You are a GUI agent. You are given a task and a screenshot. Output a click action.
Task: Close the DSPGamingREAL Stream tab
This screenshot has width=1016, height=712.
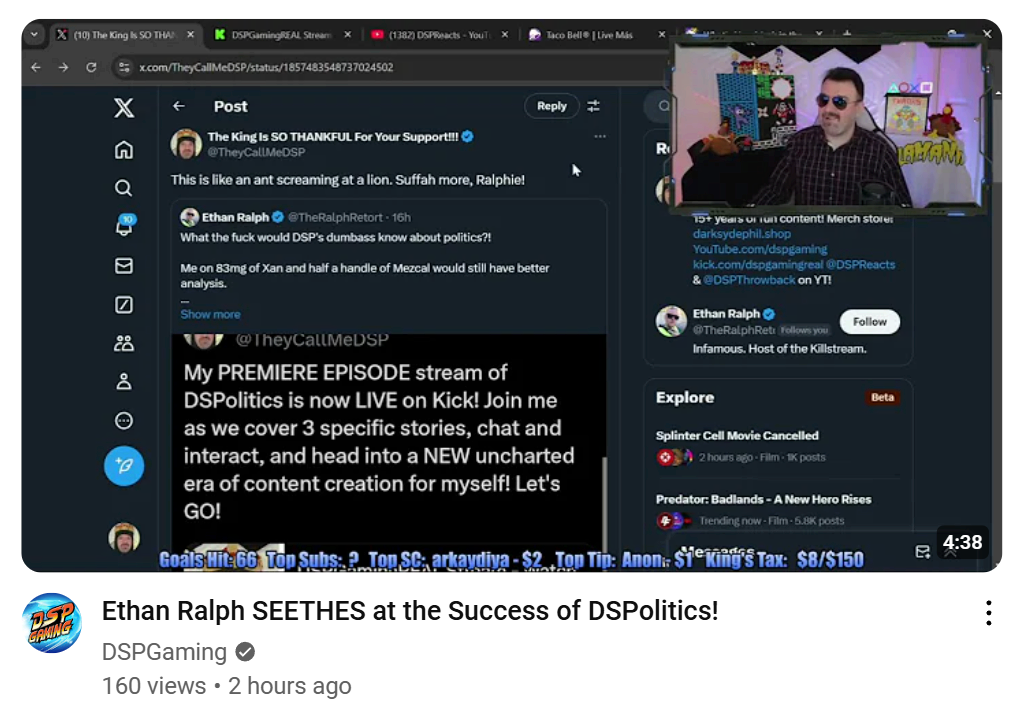click(x=348, y=35)
